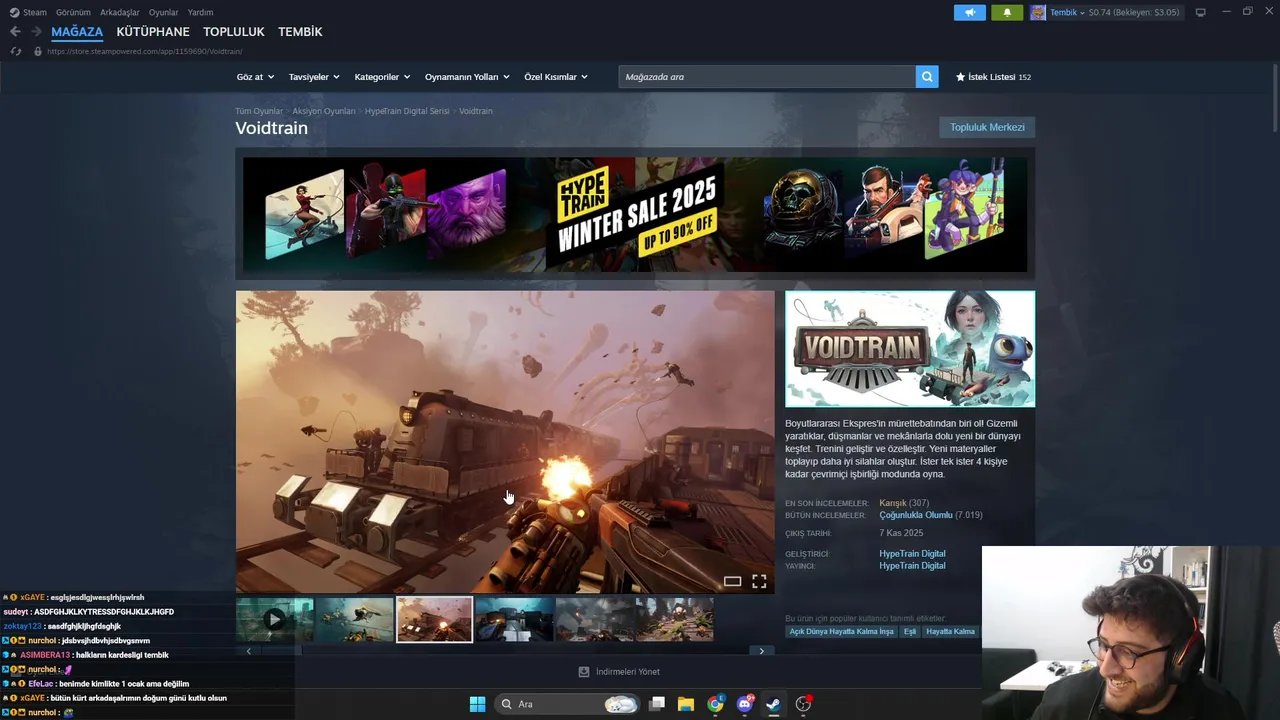Click Tüm Oyunlar breadcrumb link
Viewport: 1280px width, 720px height.
[x=259, y=111]
